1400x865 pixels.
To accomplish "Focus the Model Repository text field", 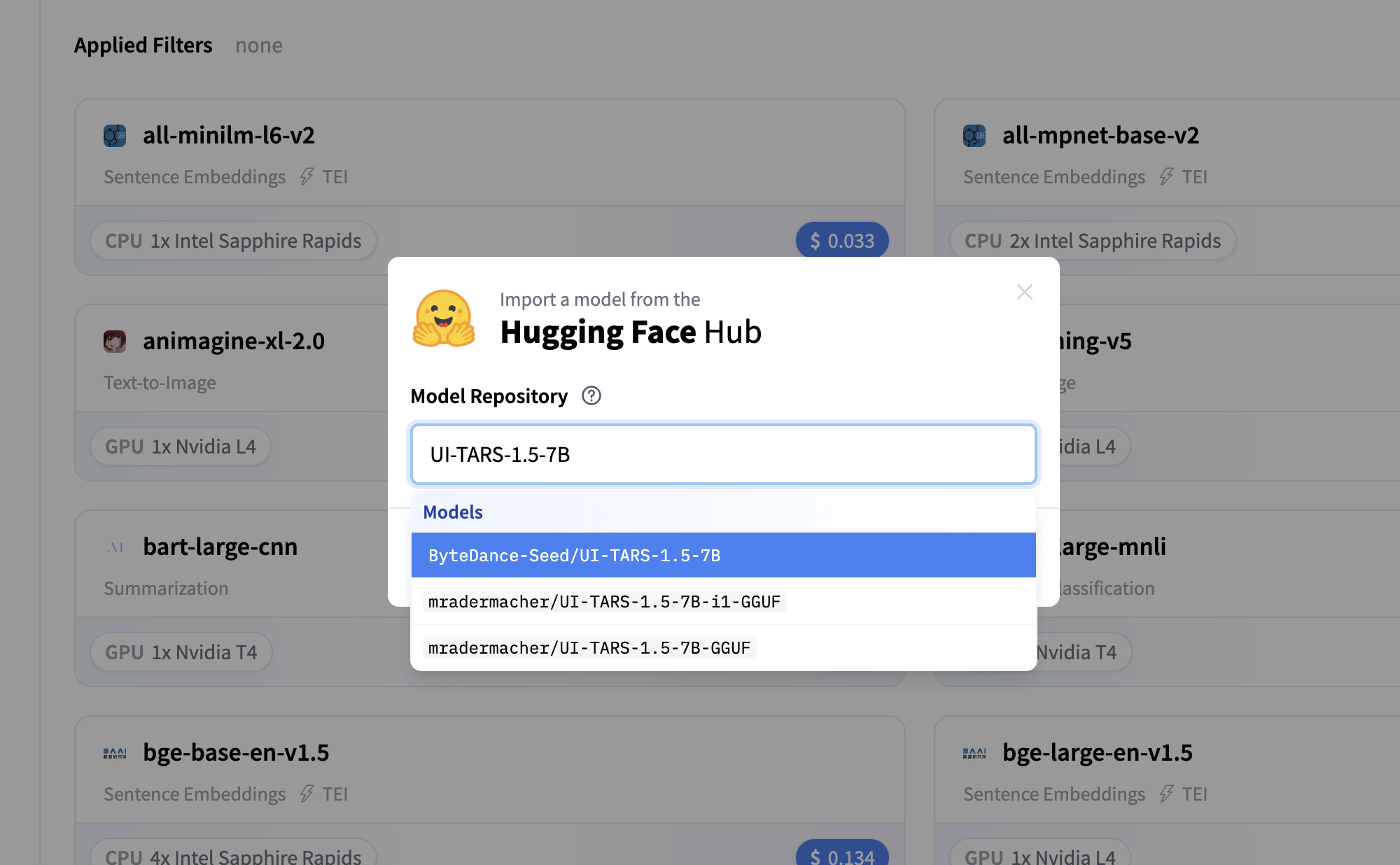I will (723, 454).
